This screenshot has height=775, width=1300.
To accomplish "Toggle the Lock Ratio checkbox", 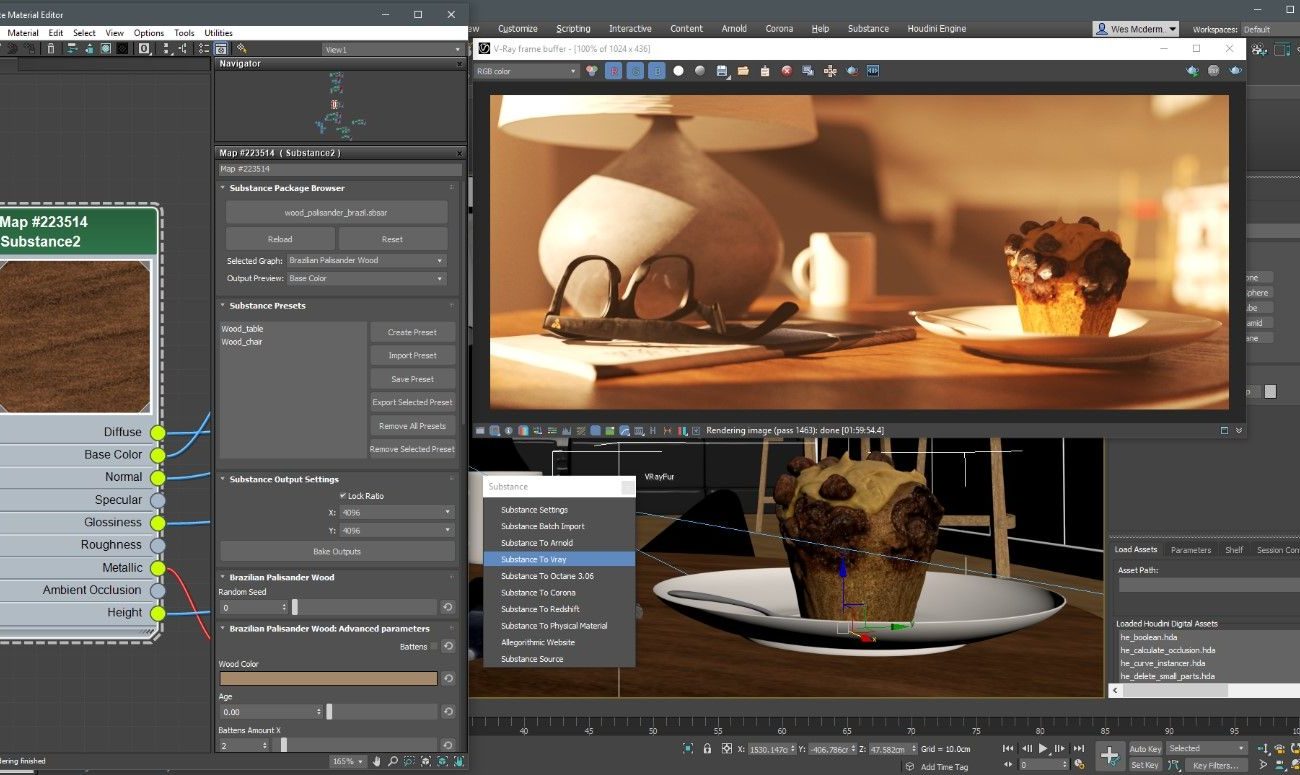I will [x=342, y=496].
